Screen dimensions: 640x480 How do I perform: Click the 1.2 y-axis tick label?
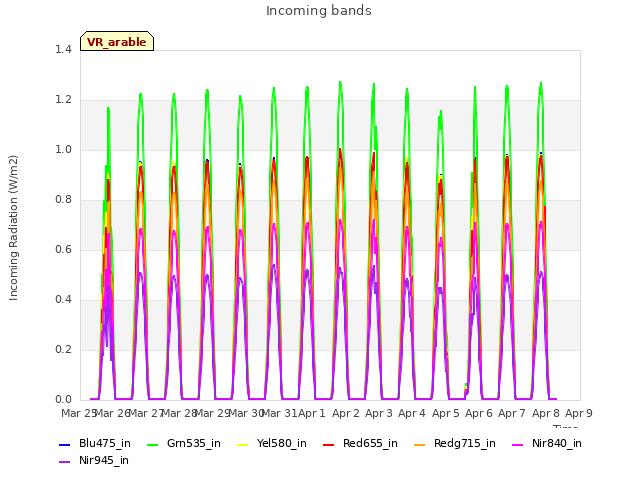tap(63, 100)
